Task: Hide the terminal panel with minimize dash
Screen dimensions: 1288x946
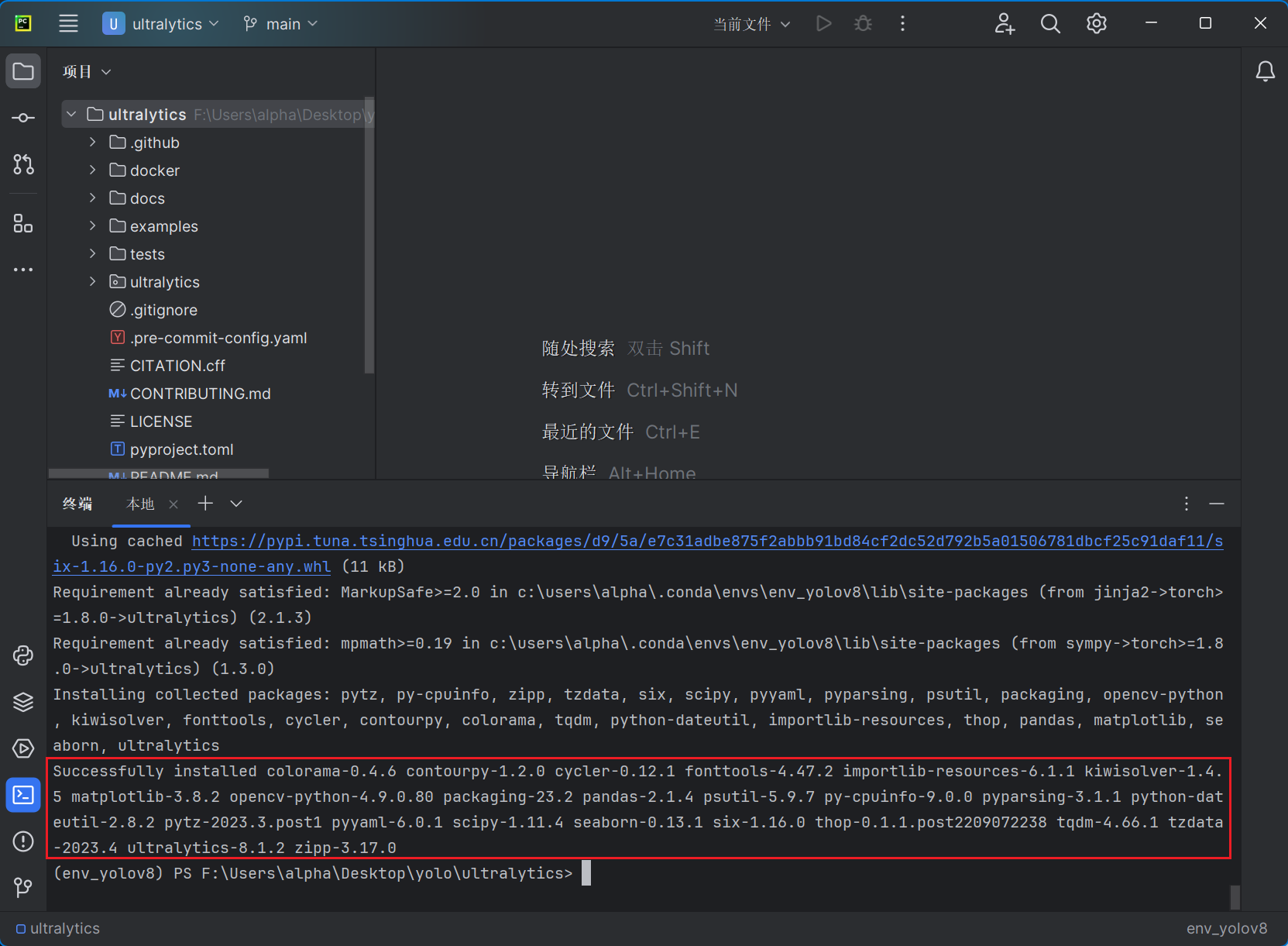Action: (1217, 504)
